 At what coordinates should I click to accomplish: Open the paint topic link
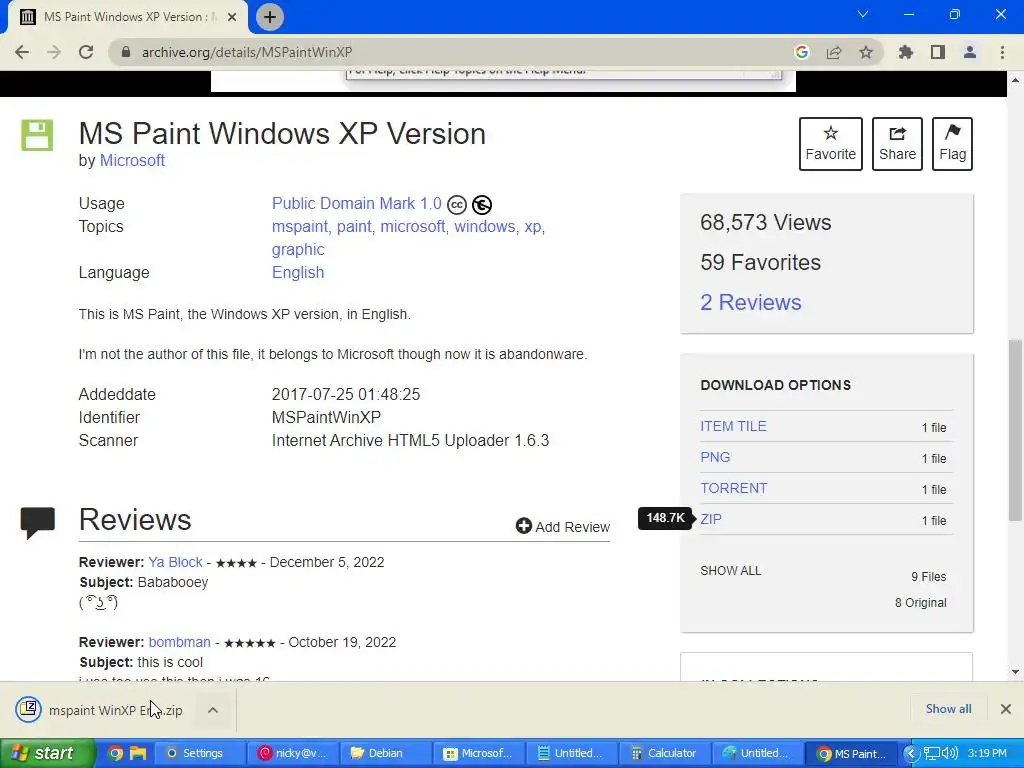coord(354,227)
